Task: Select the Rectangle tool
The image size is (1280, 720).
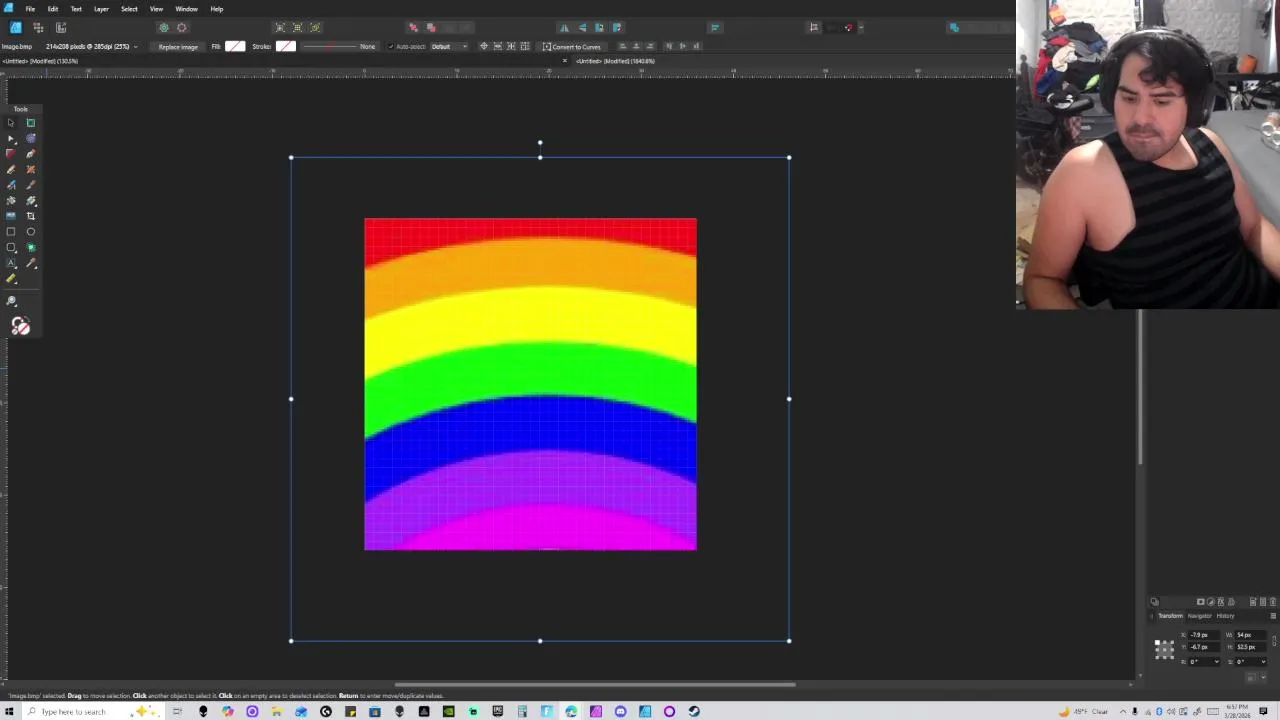Action: tap(11, 231)
